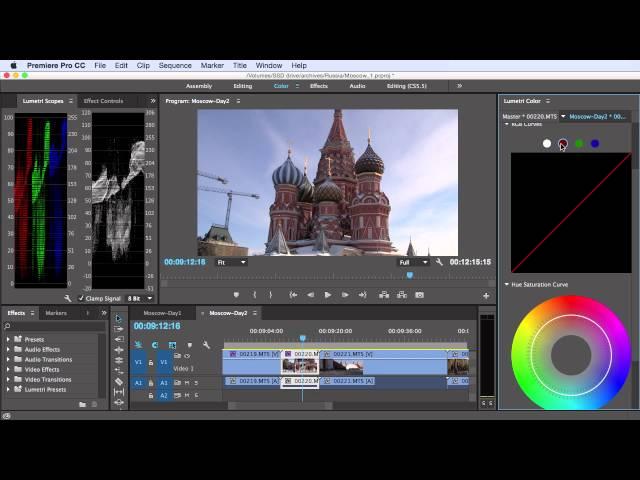640x480 pixels.
Task: Select the 00221.MTS [V] video clip
Action: tap(383, 362)
